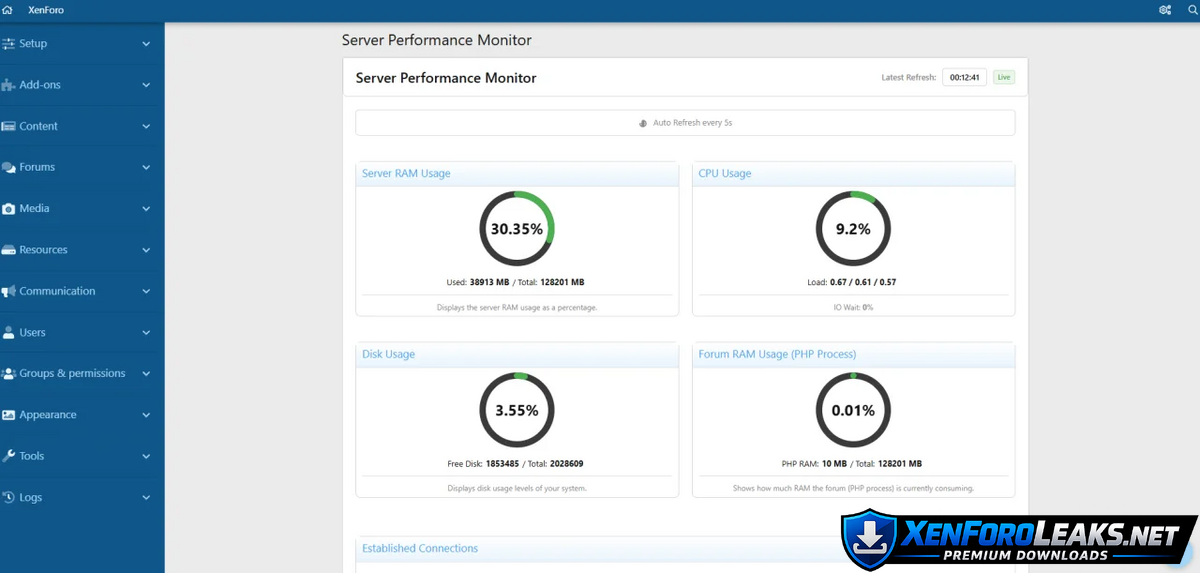Image resolution: width=1200 pixels, height=573 pixels.
Task: Click the Server RAM Usage circular gauge
Action: click(x=516, y=229)
